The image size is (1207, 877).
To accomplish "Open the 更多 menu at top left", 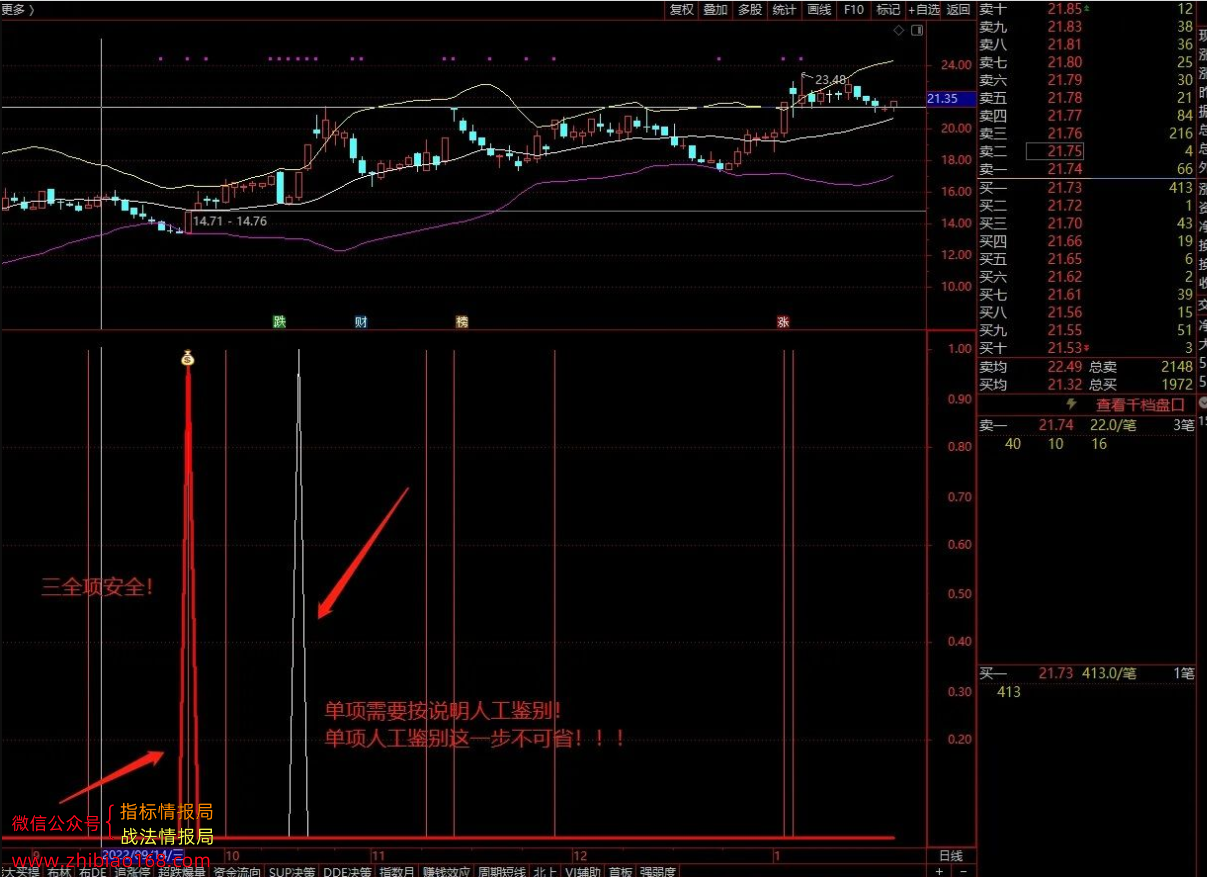I will pyautogui.click(x=16, y=9).
